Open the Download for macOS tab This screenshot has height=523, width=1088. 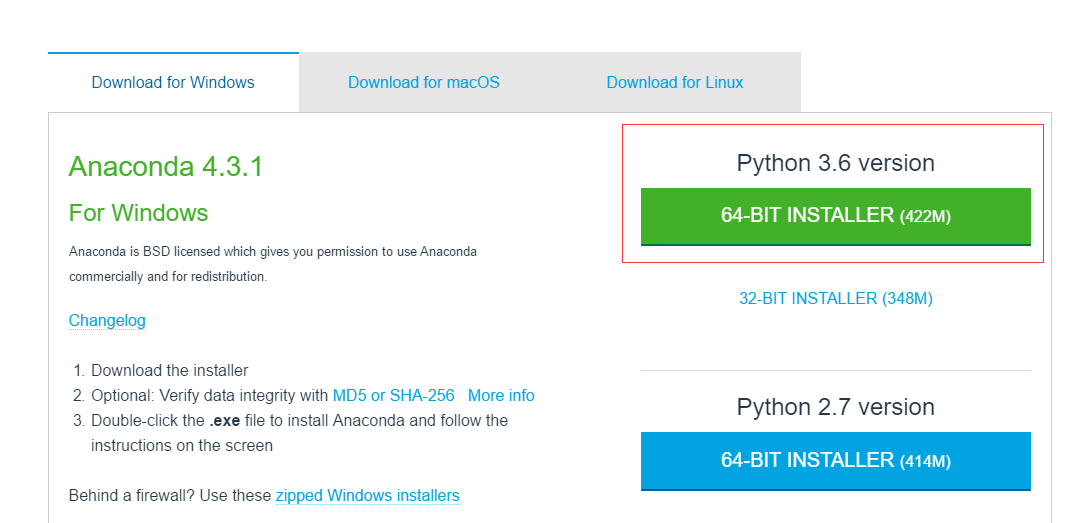click(424, 82)
